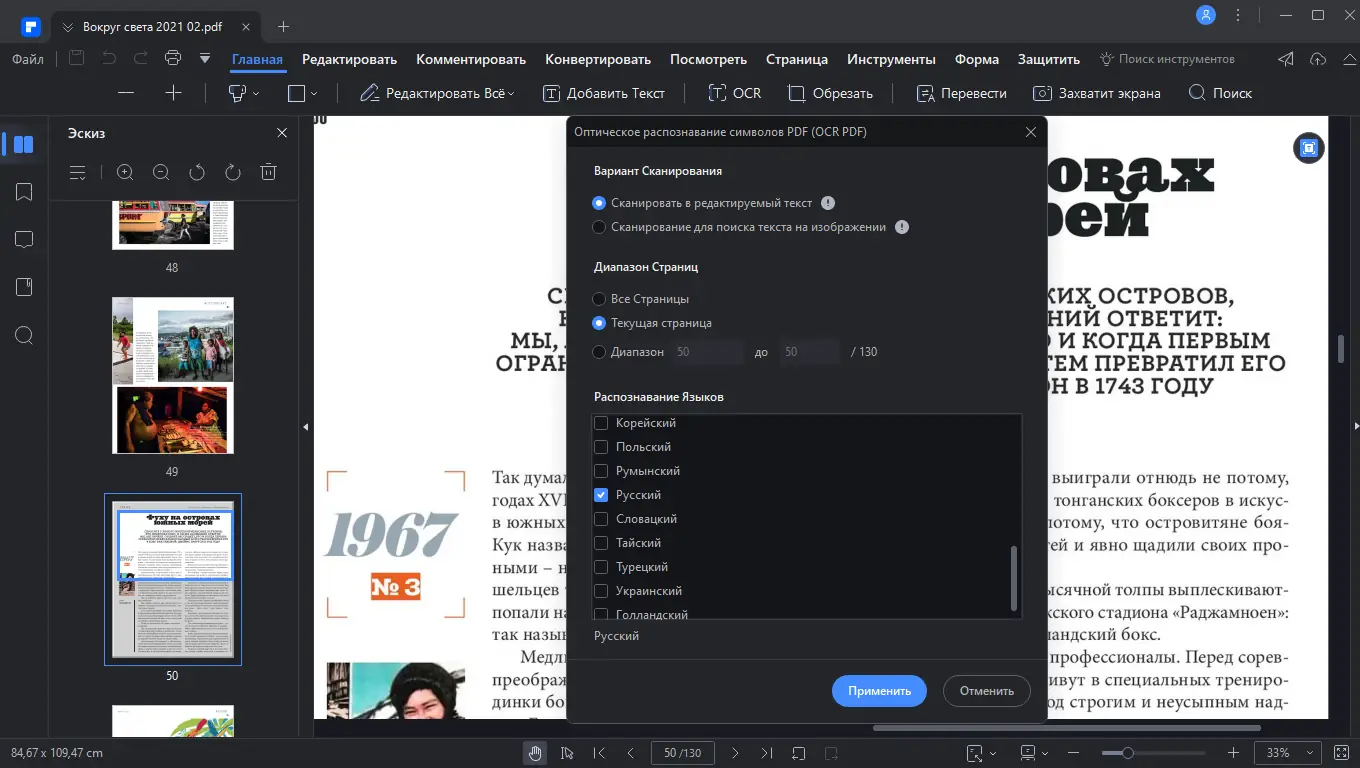Open the Инструменты menu
Screen dimensions: 1360x768
(891, 59)
